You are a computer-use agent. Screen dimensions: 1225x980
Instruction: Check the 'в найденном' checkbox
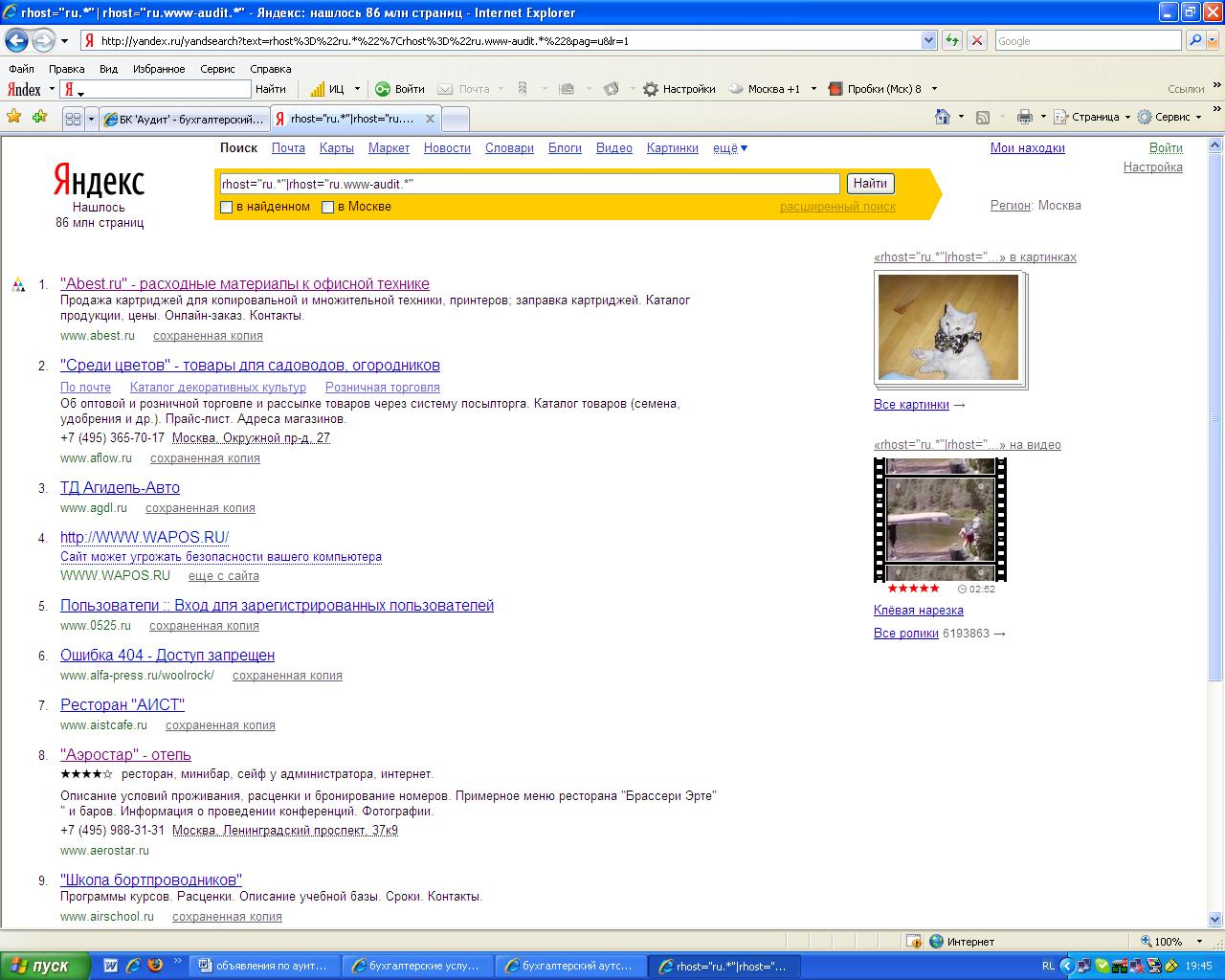227,207
